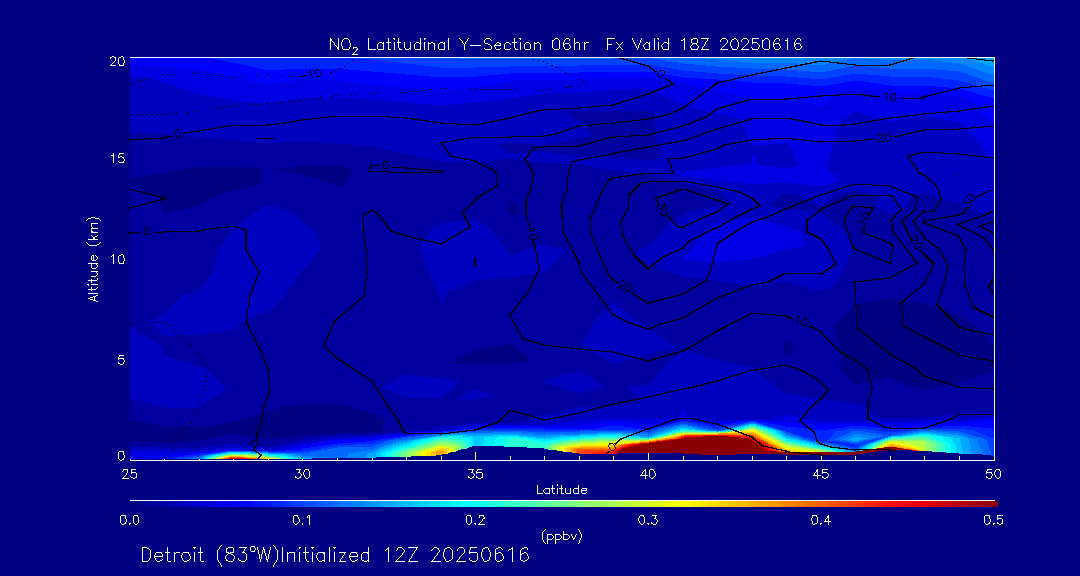
Task: Click the latitude tick label 30
Action: pyautogui.click(x=302, y=475)
